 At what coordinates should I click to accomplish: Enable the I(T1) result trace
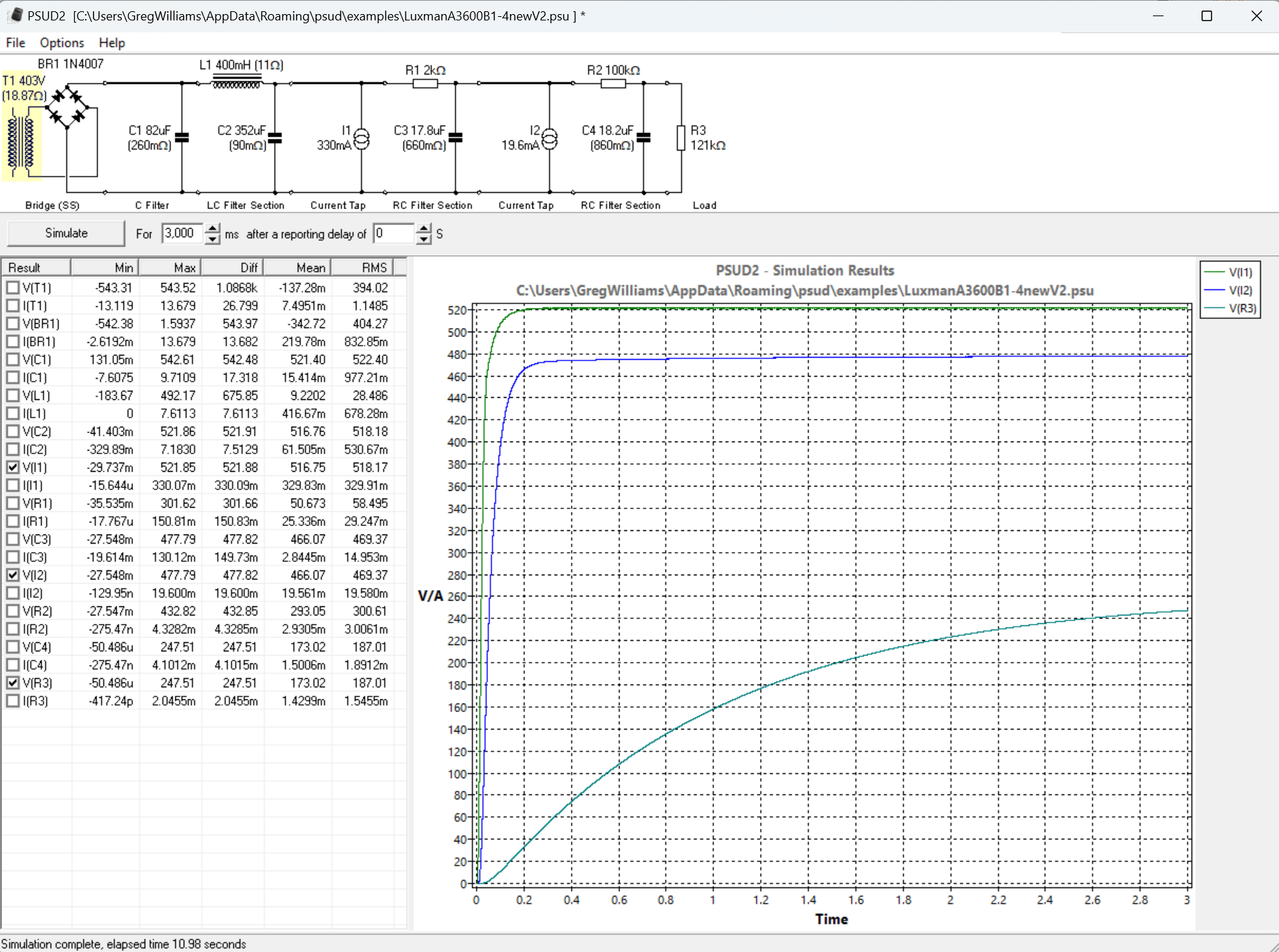click(13, 306)
